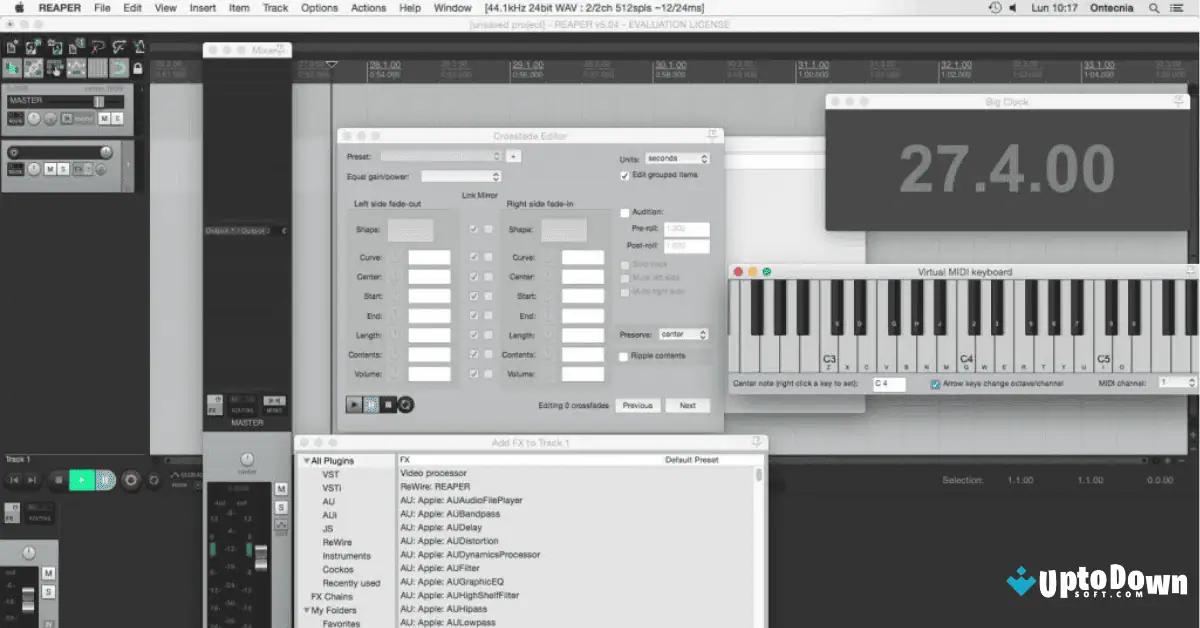Viewport: 1200px width, 628px height.
Task: Select the AU: Apple: AUDelay plugin entry
Action: (440, 527)
